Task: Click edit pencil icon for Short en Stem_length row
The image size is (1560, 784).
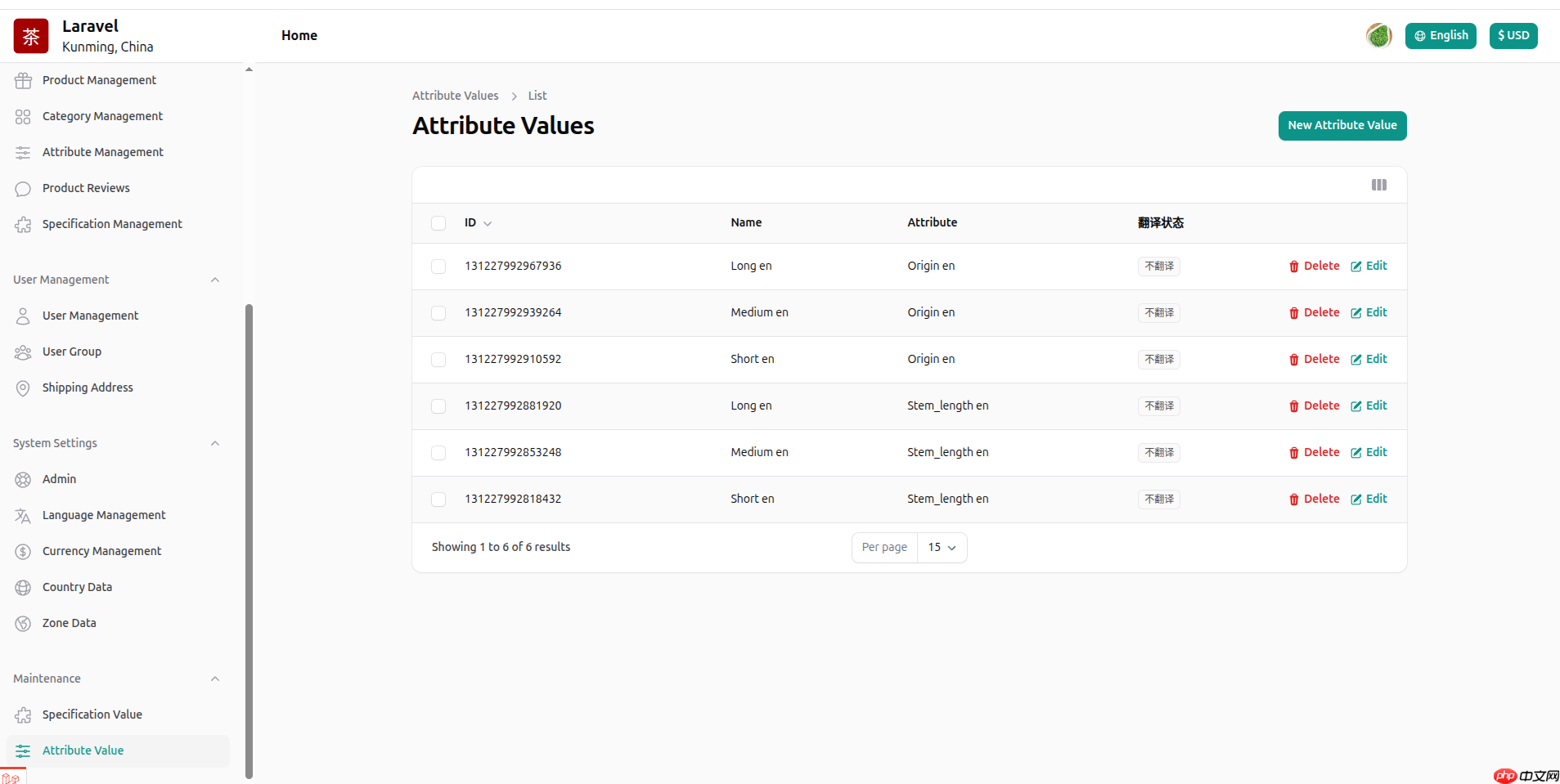Action: (1355, 500)
